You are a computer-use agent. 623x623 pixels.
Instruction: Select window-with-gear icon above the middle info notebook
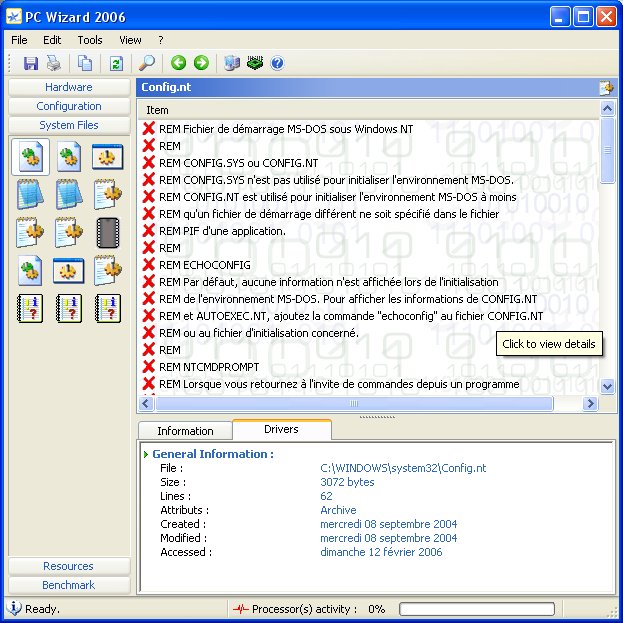68,271
